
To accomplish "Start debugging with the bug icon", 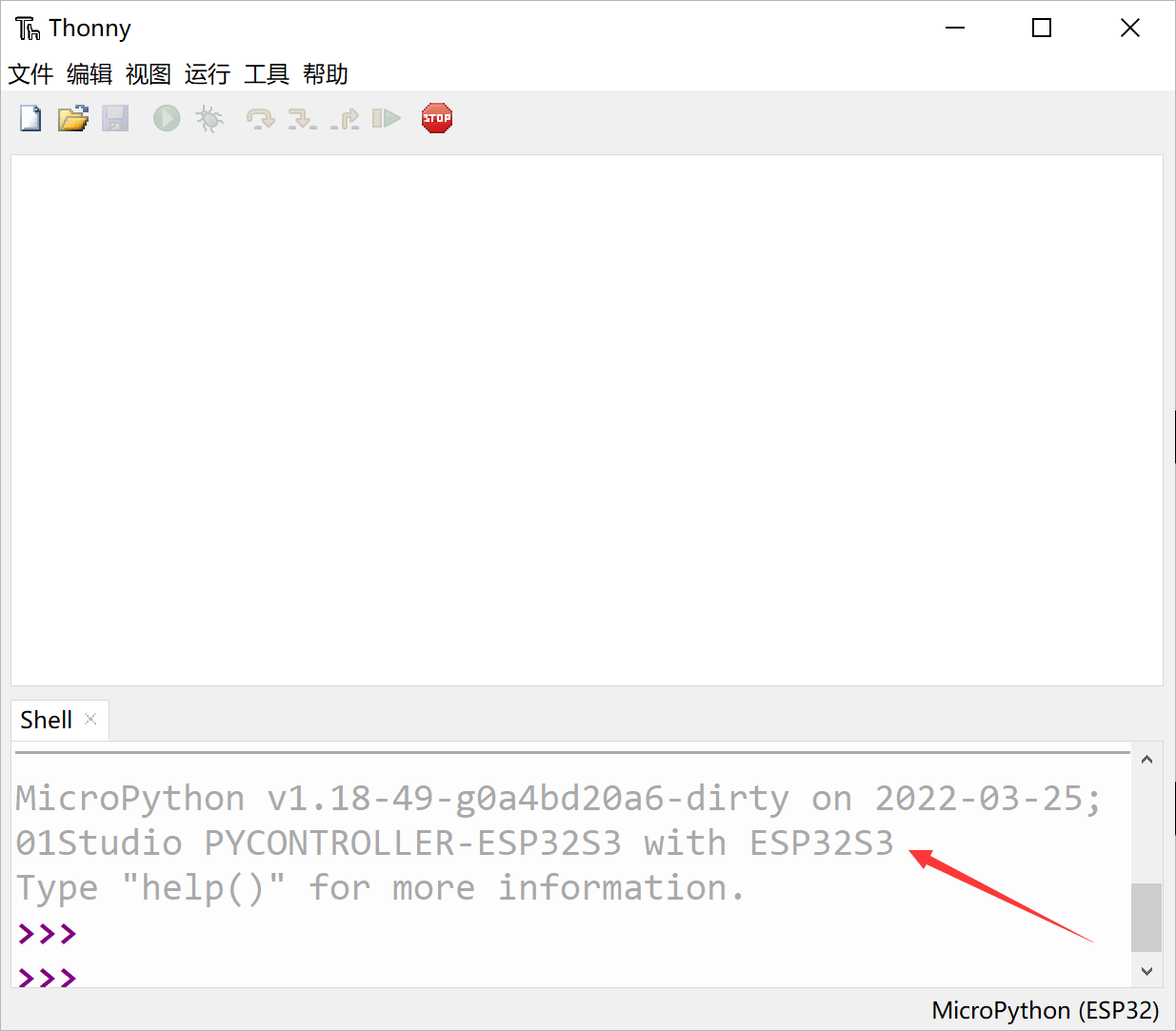I will click(209, 119).
